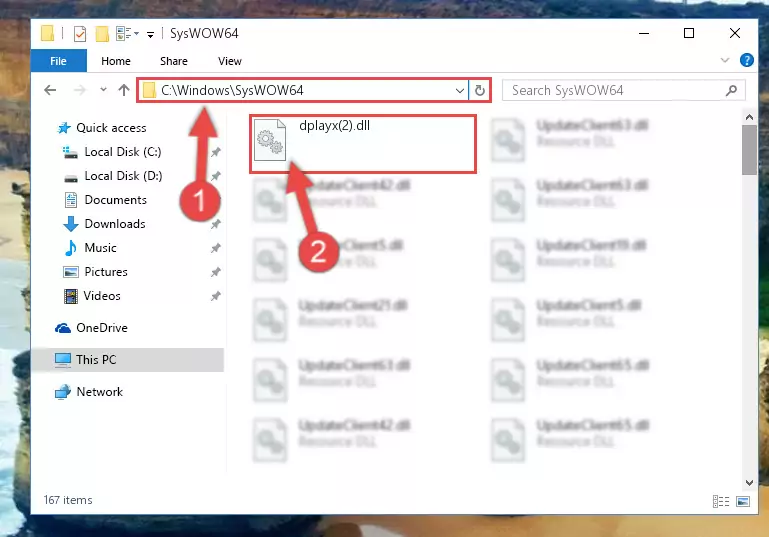Viewport: 769px width, 537px height.
Task: Click the folder icon in title bar
Action: point(47,33)
